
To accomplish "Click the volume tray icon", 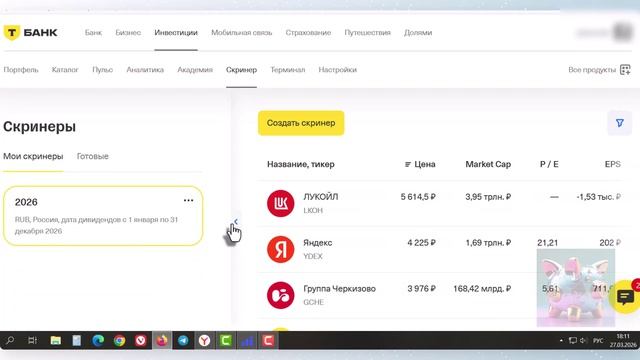I will [583, 340].
